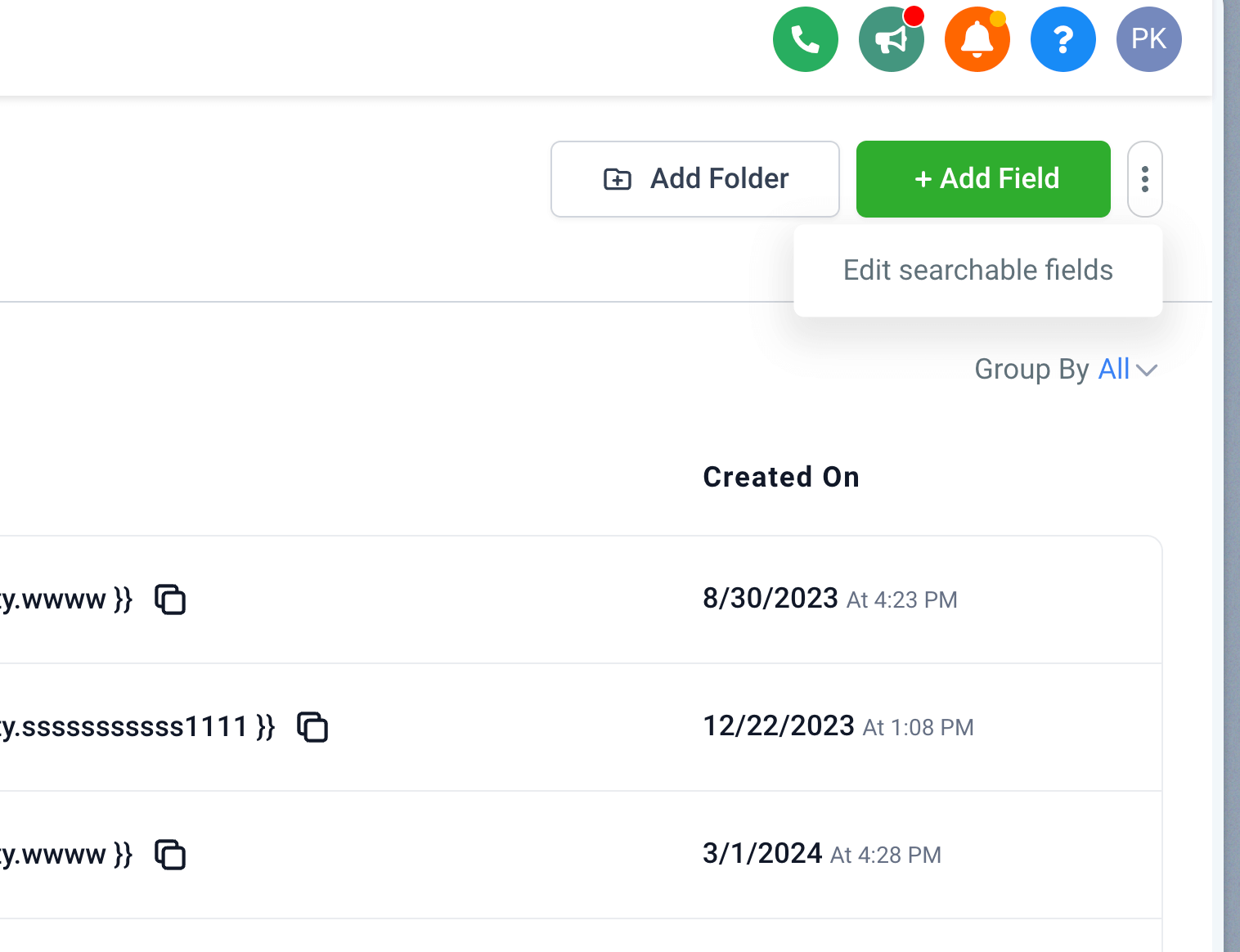
Task: Open the green phone dialer icon
Action: point(805,39)
